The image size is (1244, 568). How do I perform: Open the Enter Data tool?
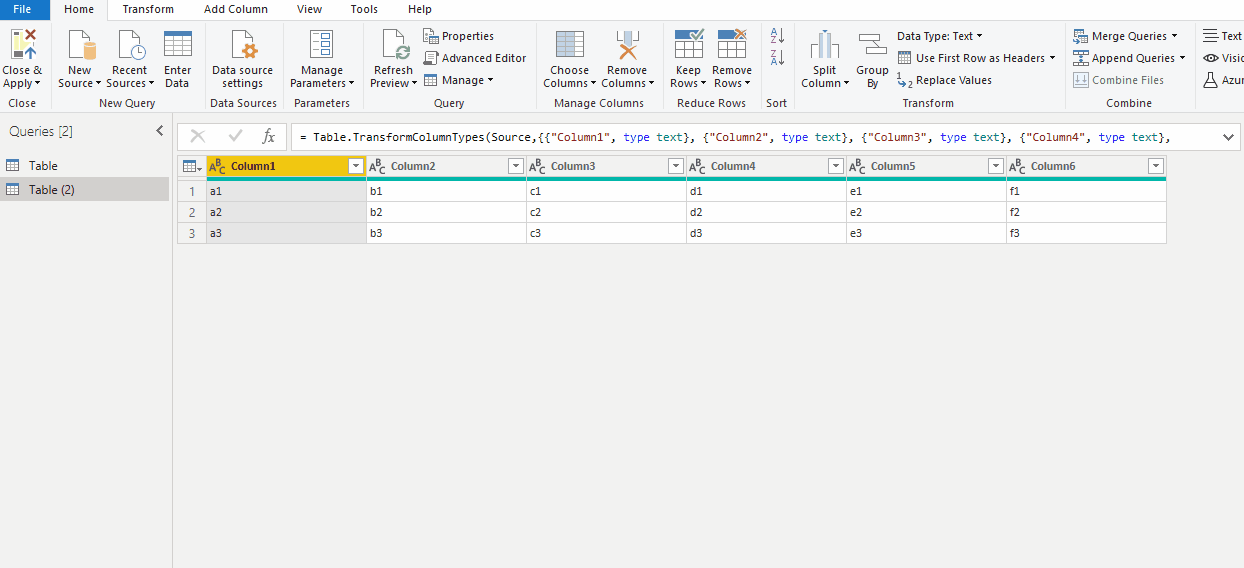coord(178,45)
